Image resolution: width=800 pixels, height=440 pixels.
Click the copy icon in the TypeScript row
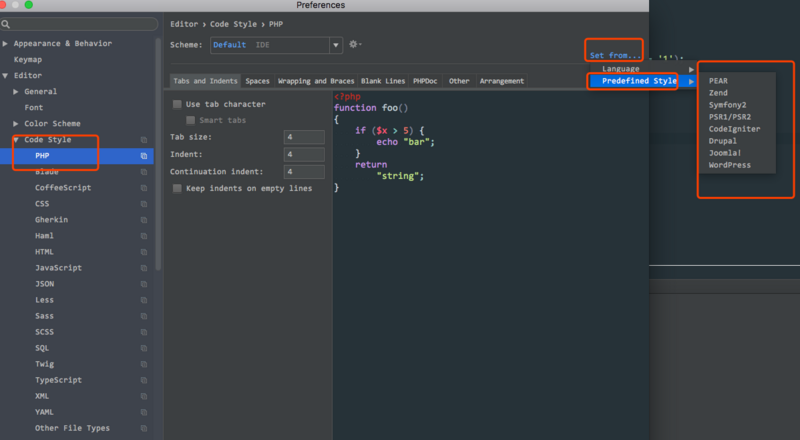tap(144, 380)
